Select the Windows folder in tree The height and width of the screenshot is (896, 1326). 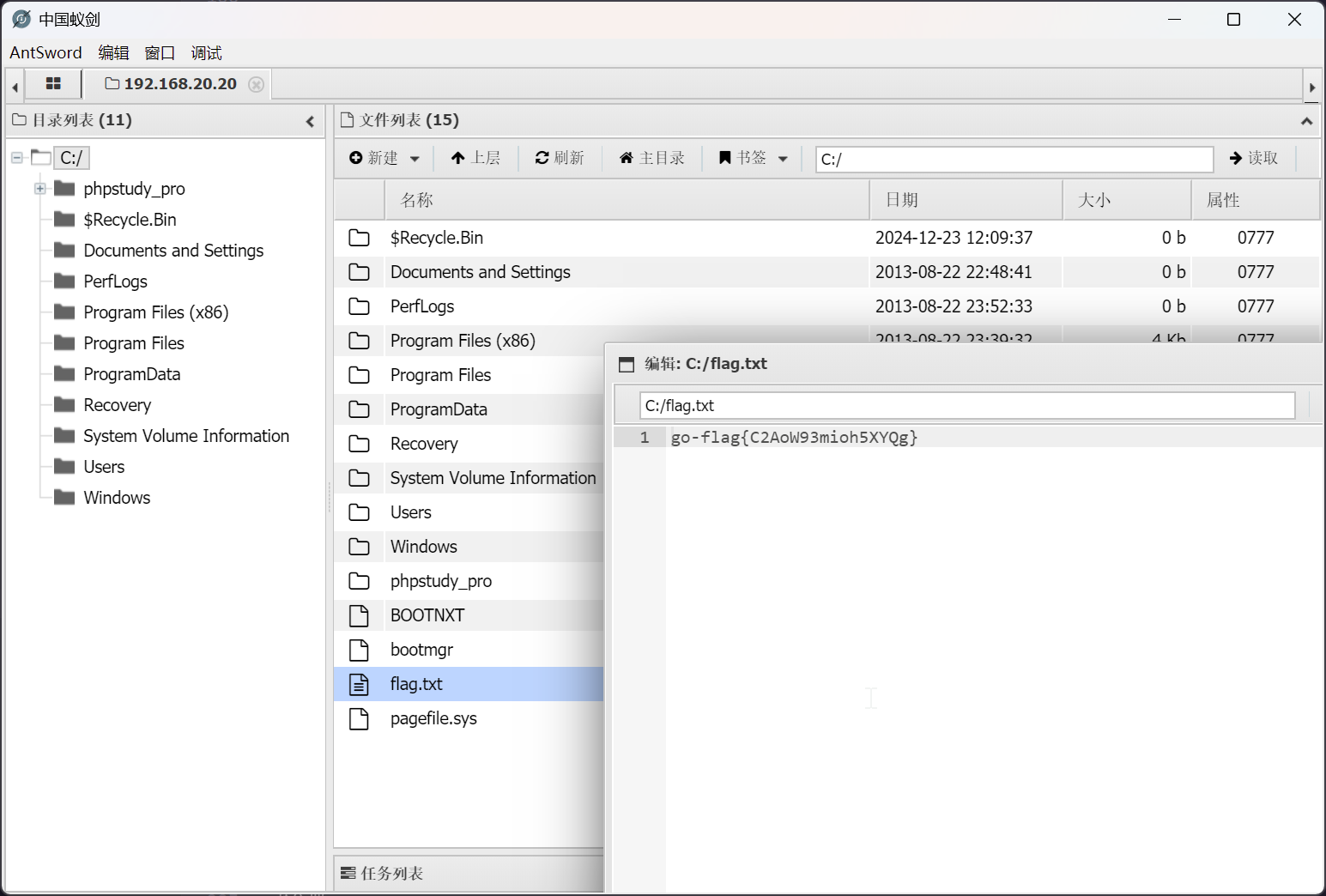coord(117,498)
